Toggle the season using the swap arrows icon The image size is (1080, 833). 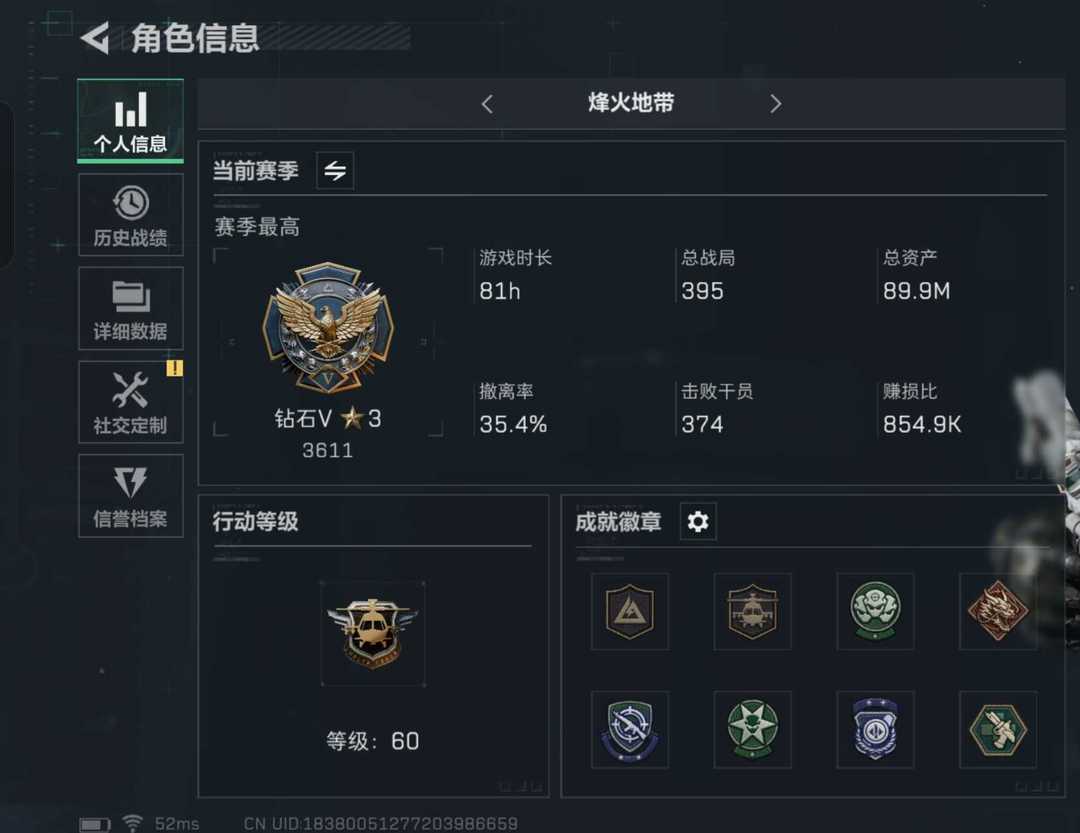tap(335, 170)
